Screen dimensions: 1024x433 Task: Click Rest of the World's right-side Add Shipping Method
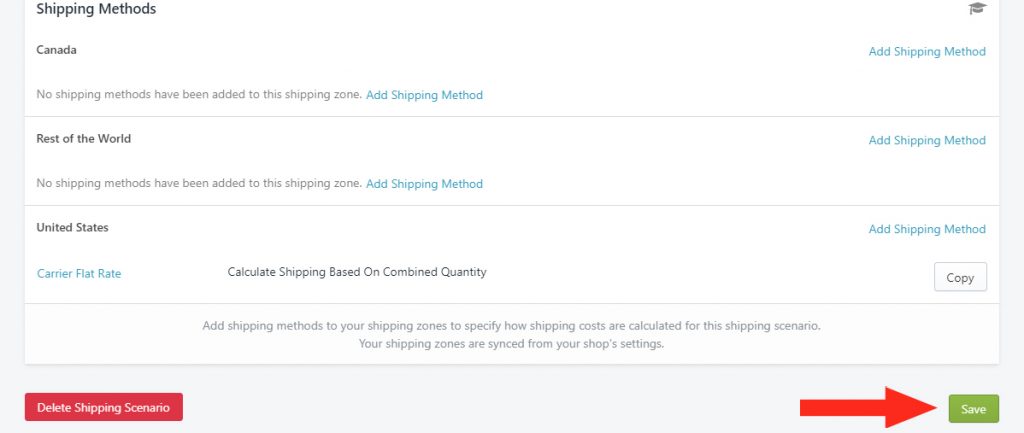[927, 140]
